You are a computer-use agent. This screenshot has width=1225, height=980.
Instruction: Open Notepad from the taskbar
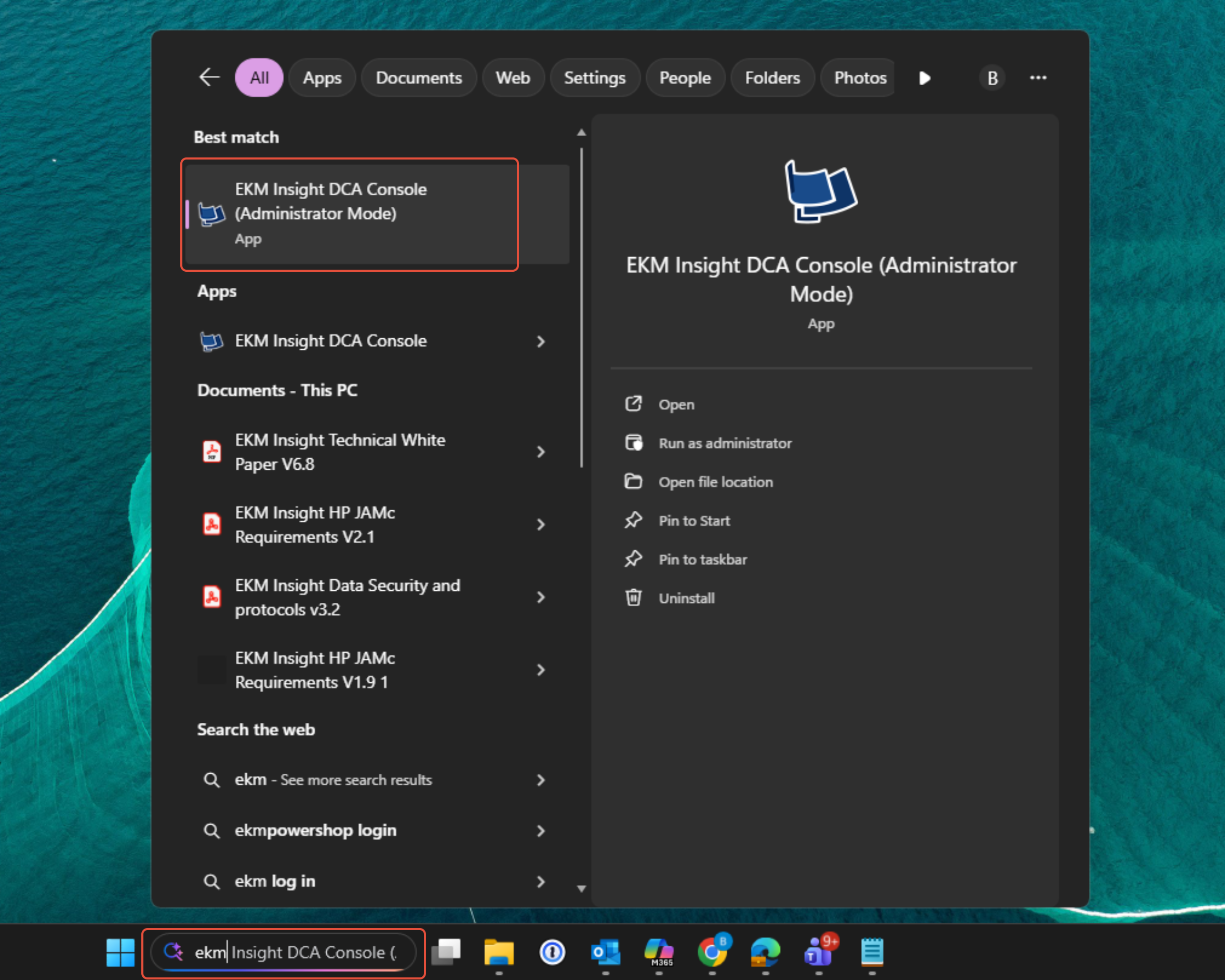tap(872, 952)
